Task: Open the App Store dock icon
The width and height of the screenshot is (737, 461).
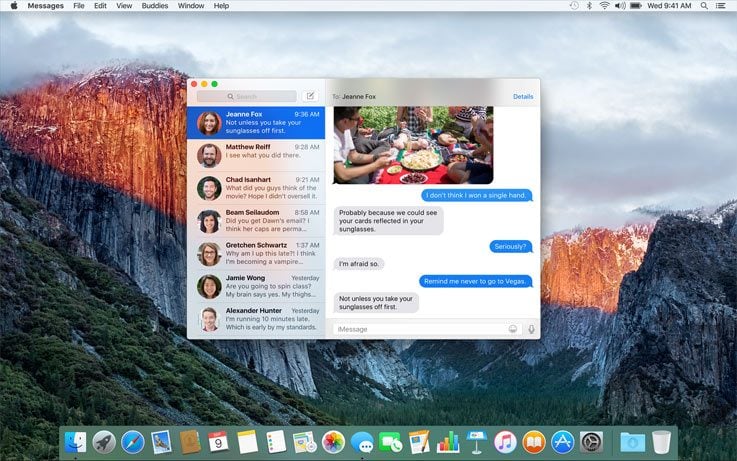Action: coord(562,441)
